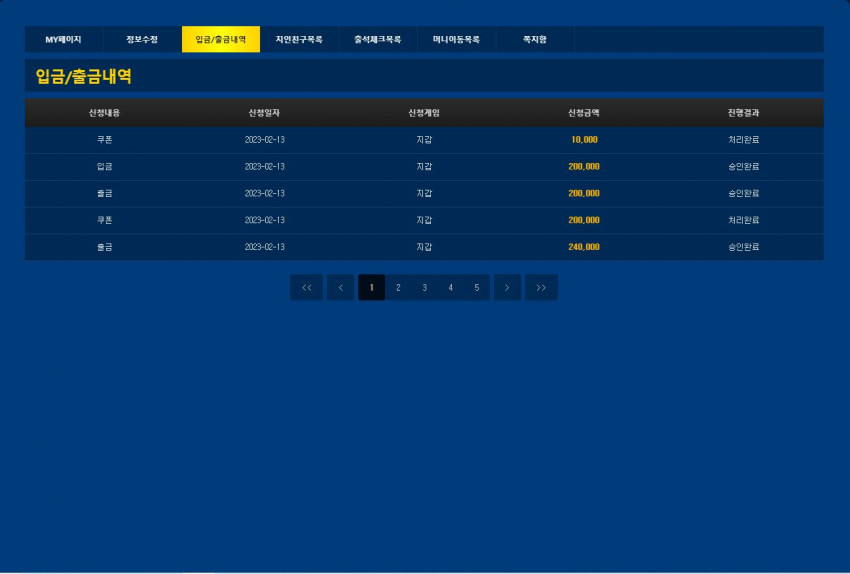Click the 진행결과 column header
Viewport: 850px width, 574px height.
point(743,113)
